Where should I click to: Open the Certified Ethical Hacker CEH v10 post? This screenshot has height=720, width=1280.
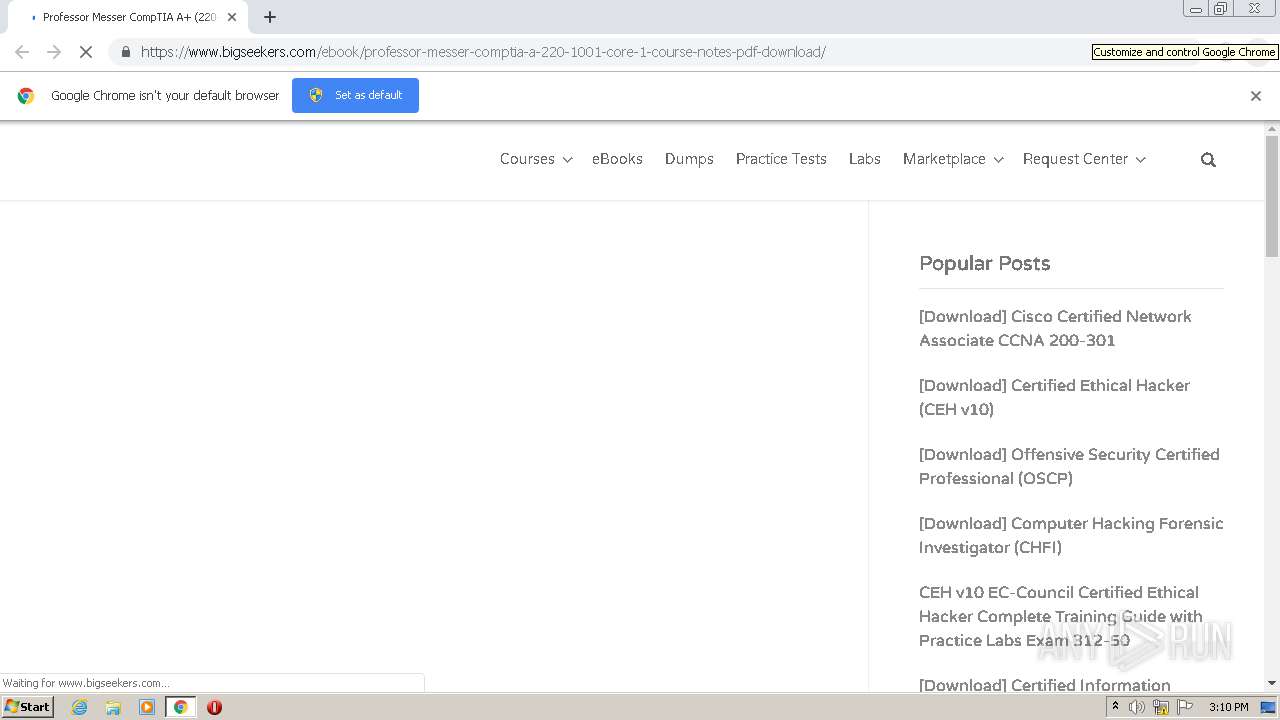click(1054, 397)
